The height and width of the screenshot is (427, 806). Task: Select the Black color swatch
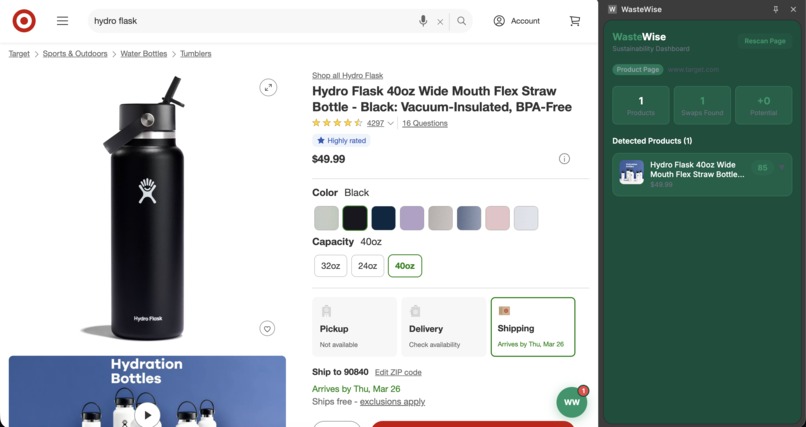coord(355,218)
